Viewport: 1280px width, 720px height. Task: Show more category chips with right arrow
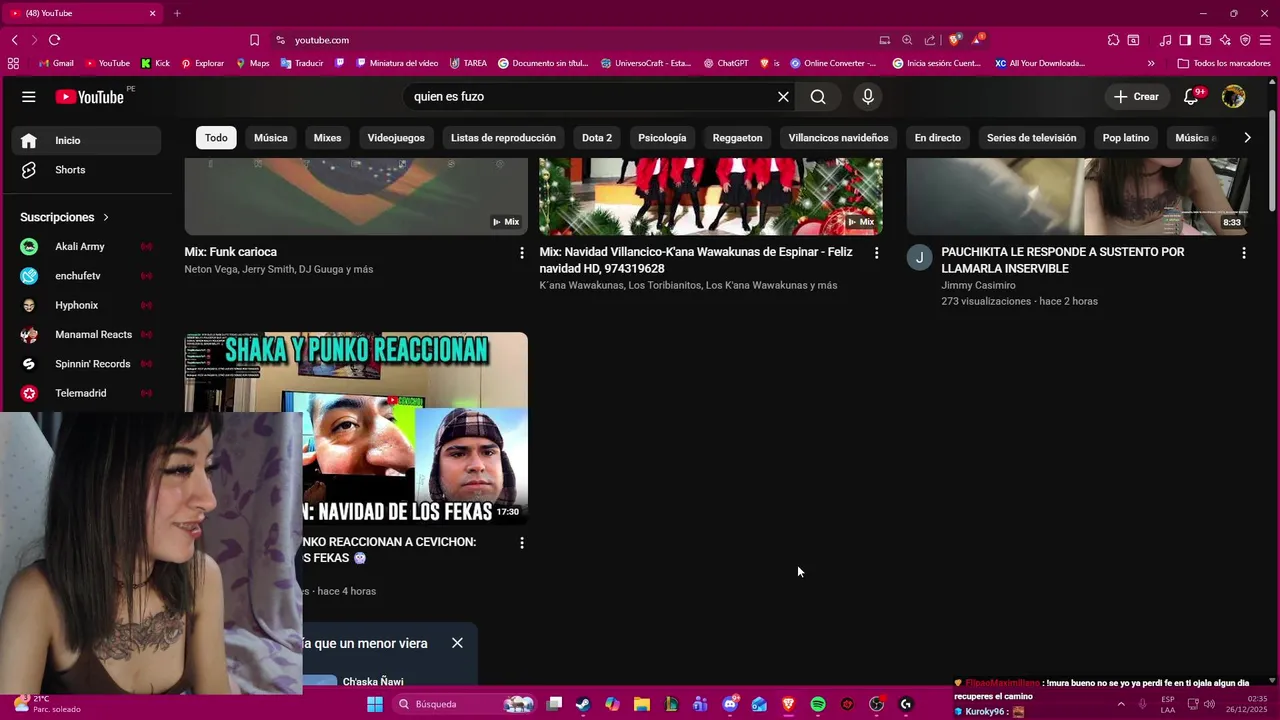(1247, 138)
